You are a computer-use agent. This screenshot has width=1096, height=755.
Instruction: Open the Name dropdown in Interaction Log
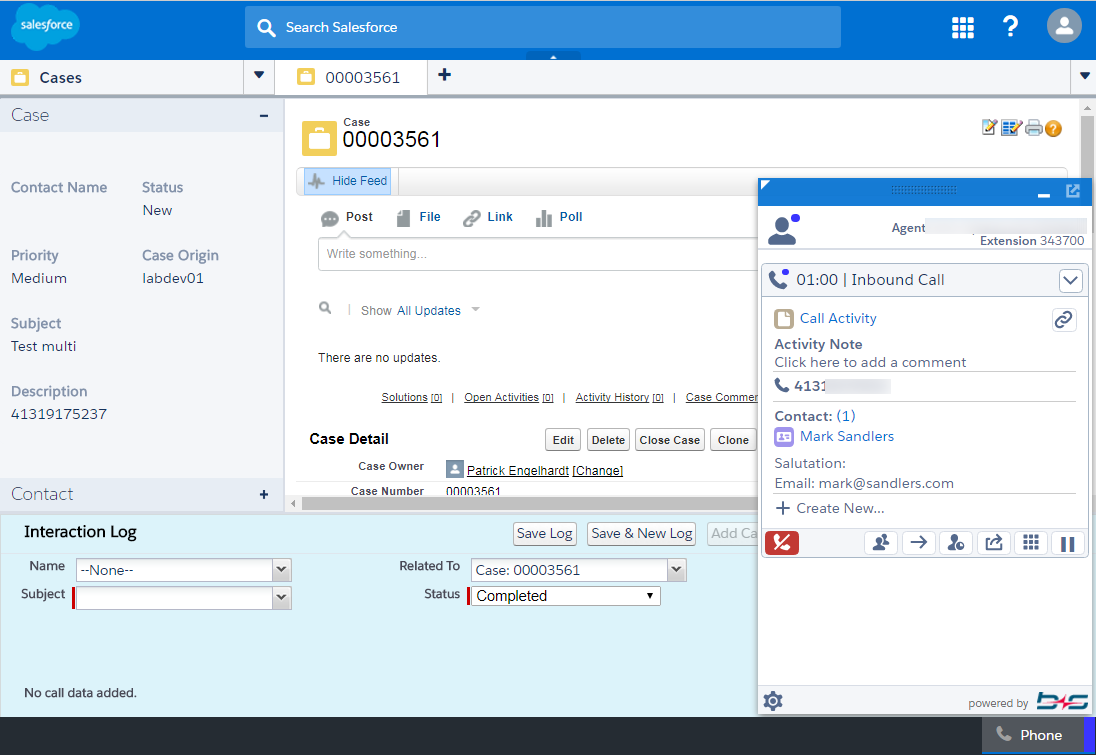[x=281, y=570]
